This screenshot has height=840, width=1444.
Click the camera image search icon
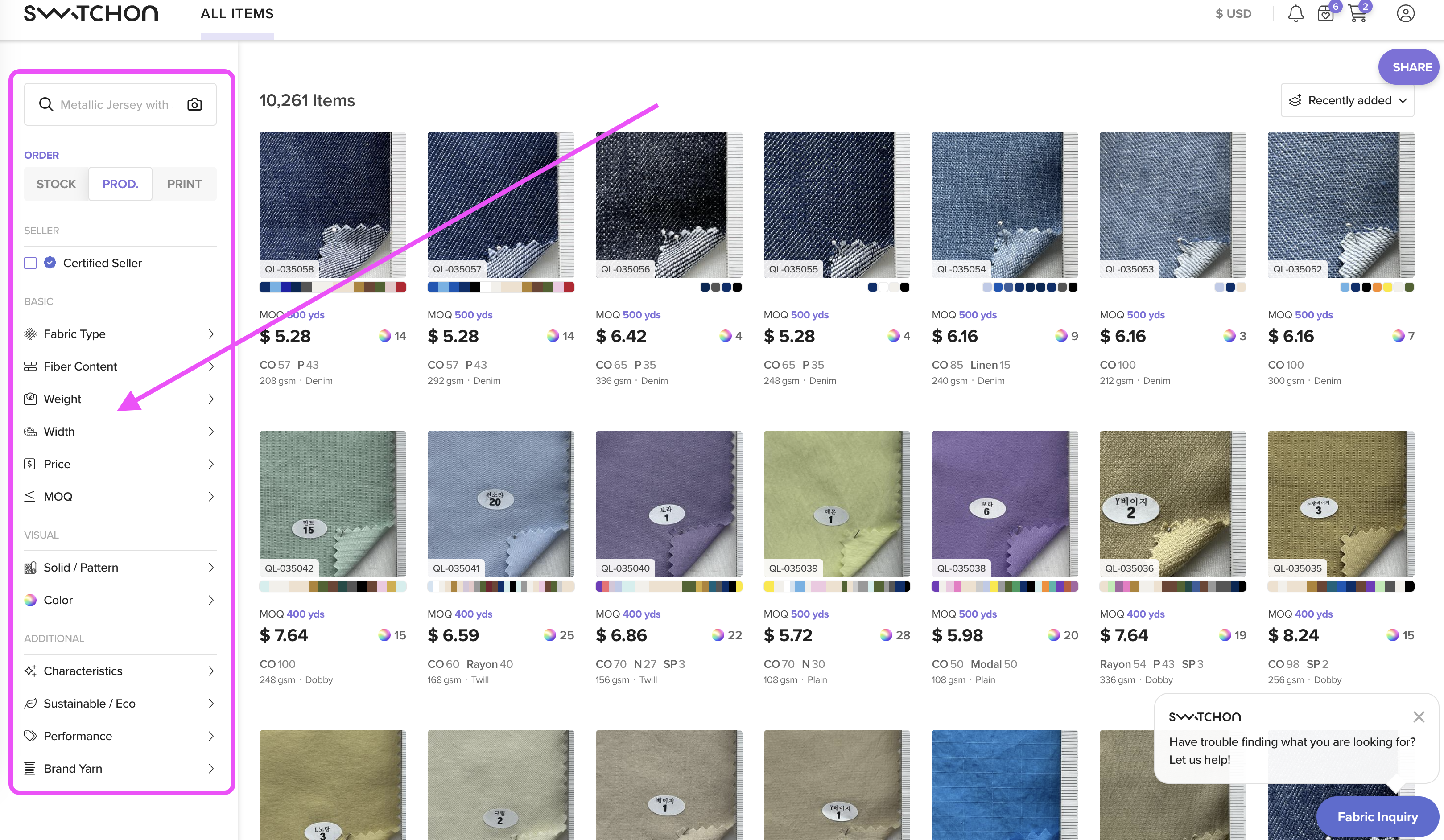coord(194,104)
